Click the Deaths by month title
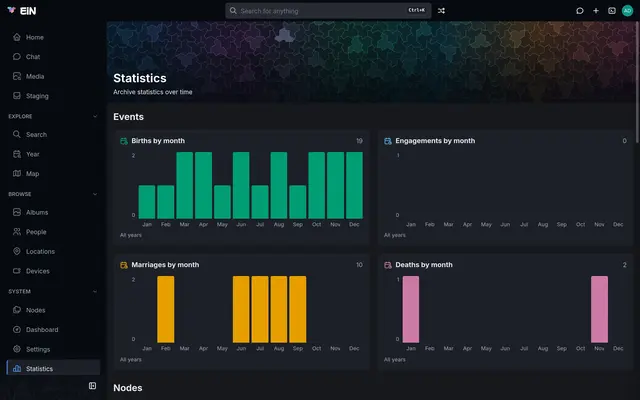Viewport: 640px width, 400px height. click(x=424, y=265)
